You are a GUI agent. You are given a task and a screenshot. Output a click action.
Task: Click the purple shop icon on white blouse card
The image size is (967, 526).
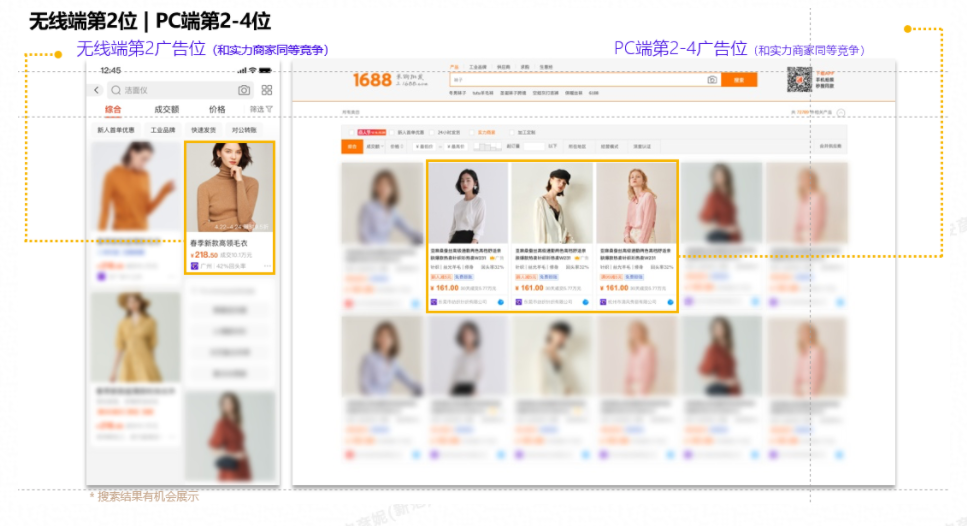click(x=434, y=302)
